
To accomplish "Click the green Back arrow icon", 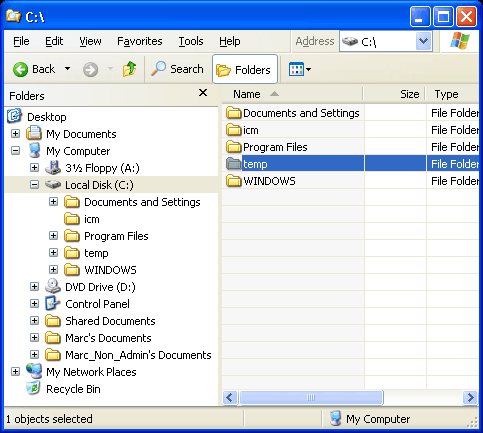I will pyautogui.click(x=20, y=70).
